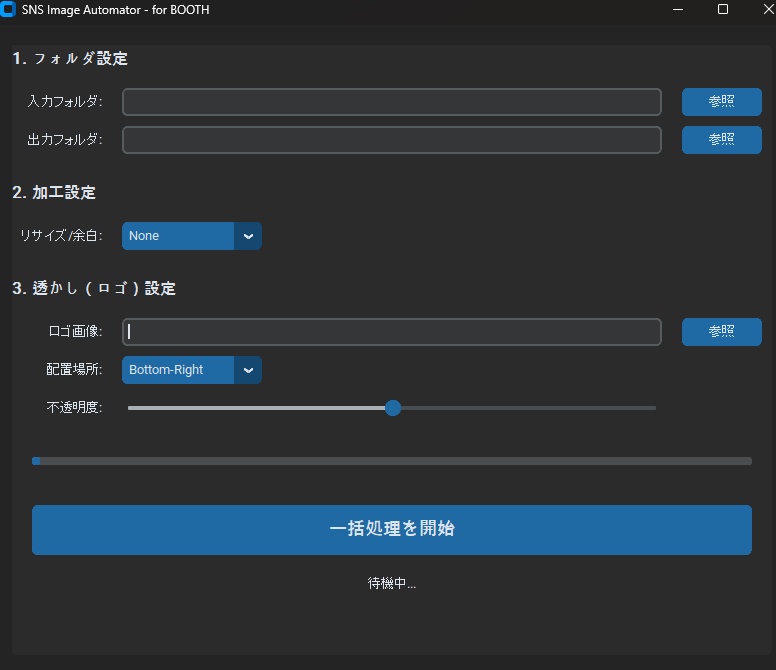The image size is (776, 670).
Task: Minimize the SNS Image Automator window
Action: tap(678, 9)
